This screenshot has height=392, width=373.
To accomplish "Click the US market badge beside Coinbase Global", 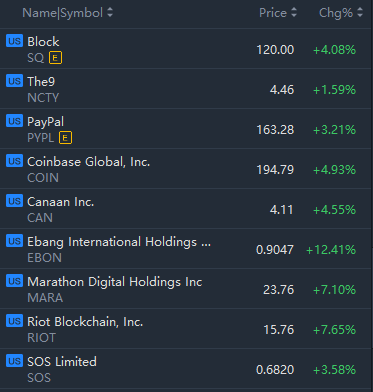I will 14,161.
